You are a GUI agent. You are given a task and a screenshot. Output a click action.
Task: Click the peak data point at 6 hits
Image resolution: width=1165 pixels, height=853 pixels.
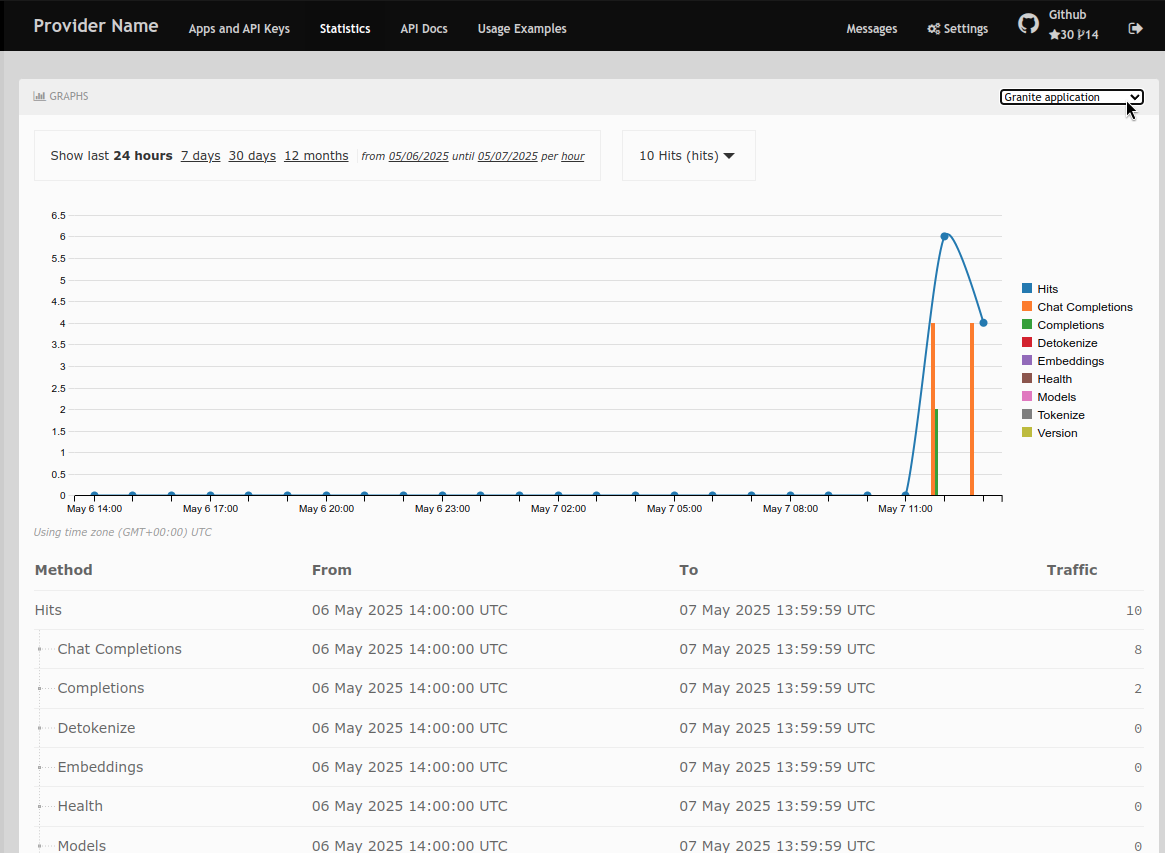[x=944, y=236]
